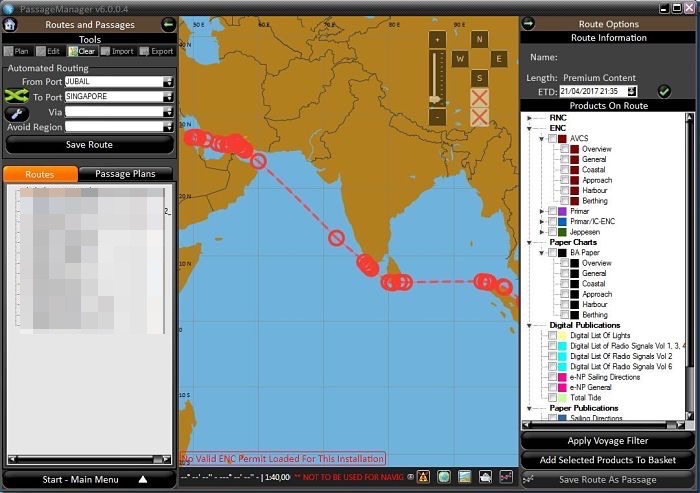Screen dimensions: 700x493
Task: Select the Import tool
Action: pos(118,51)
